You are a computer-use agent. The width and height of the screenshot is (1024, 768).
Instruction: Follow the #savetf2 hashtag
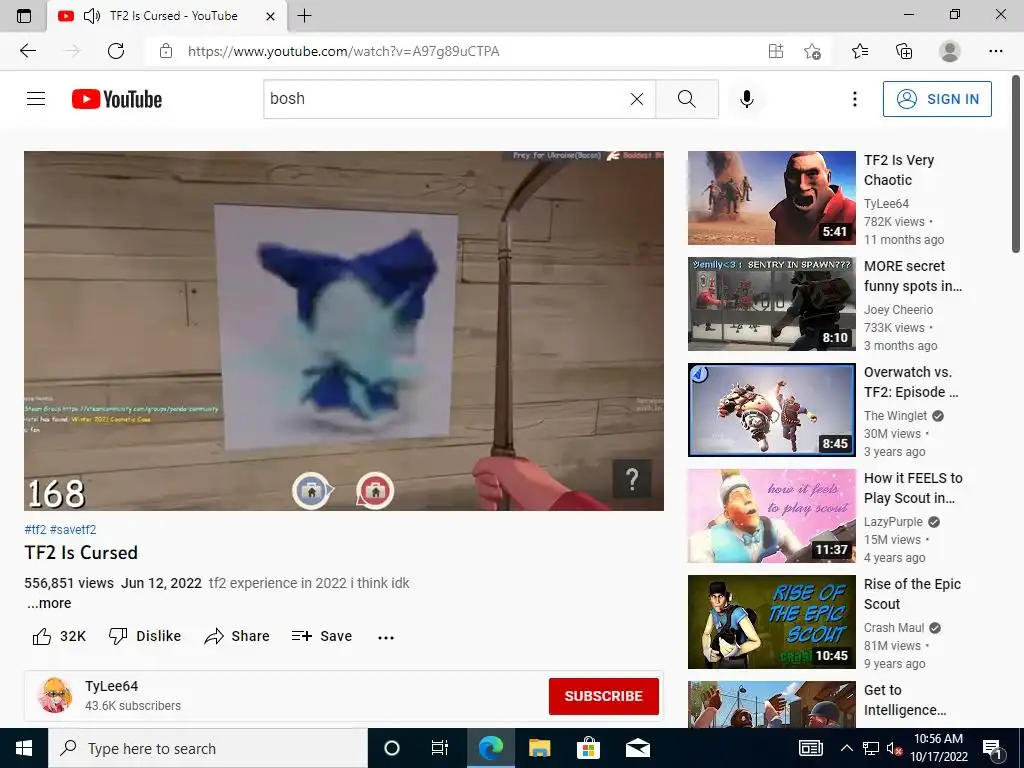pos(73,530)
